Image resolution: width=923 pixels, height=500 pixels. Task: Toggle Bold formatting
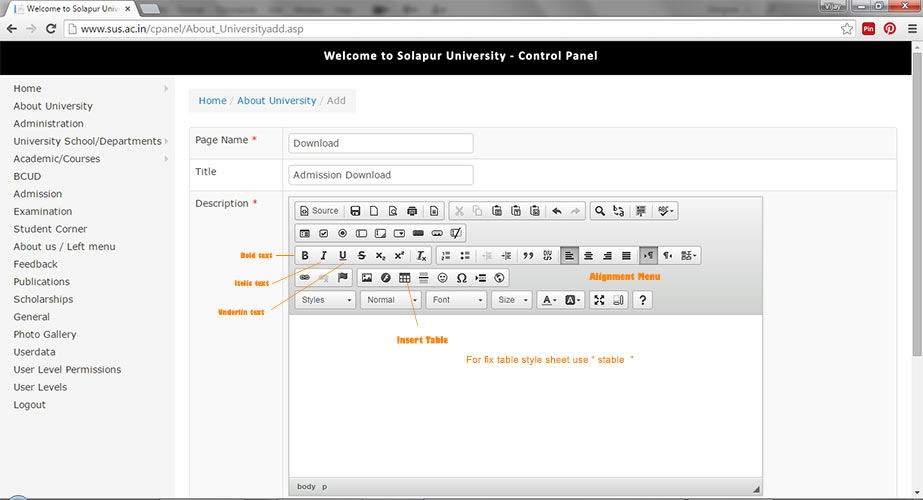304,256
